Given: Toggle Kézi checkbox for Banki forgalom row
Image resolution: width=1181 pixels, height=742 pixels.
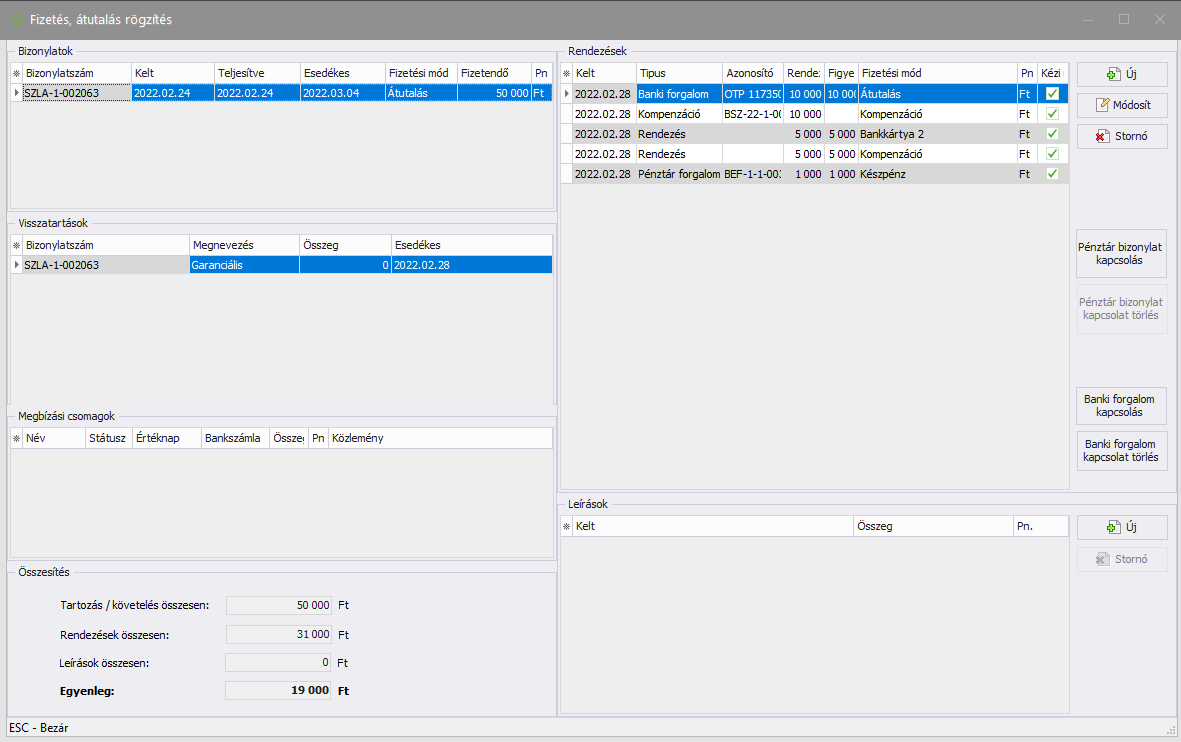Looking at the screenshot, I should [1052, 93].
